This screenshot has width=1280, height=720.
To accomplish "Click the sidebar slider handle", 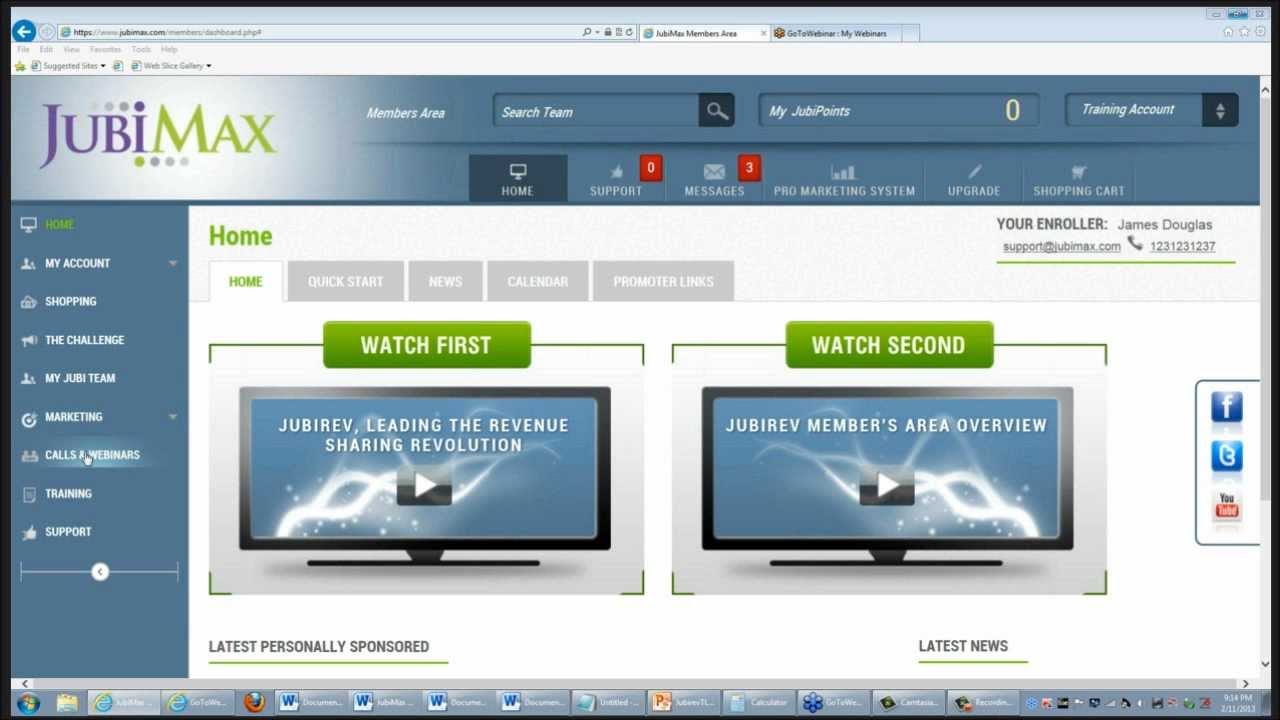I will tap(100, 572).
